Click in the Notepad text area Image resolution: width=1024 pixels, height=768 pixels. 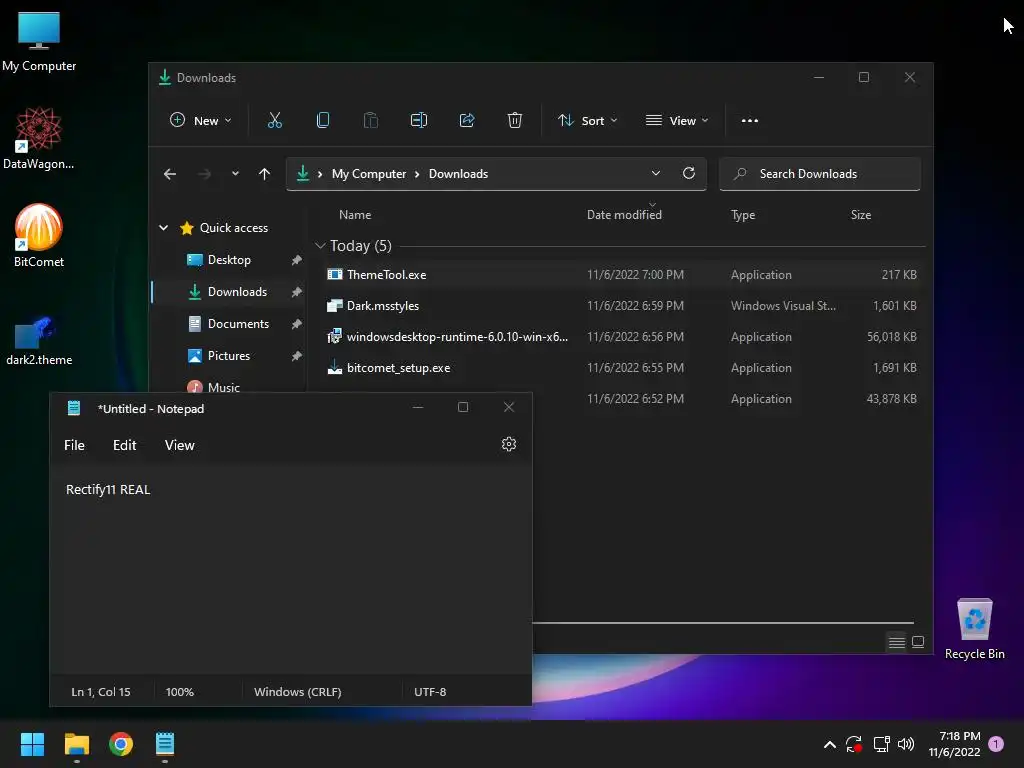click(x=291, y=570)
